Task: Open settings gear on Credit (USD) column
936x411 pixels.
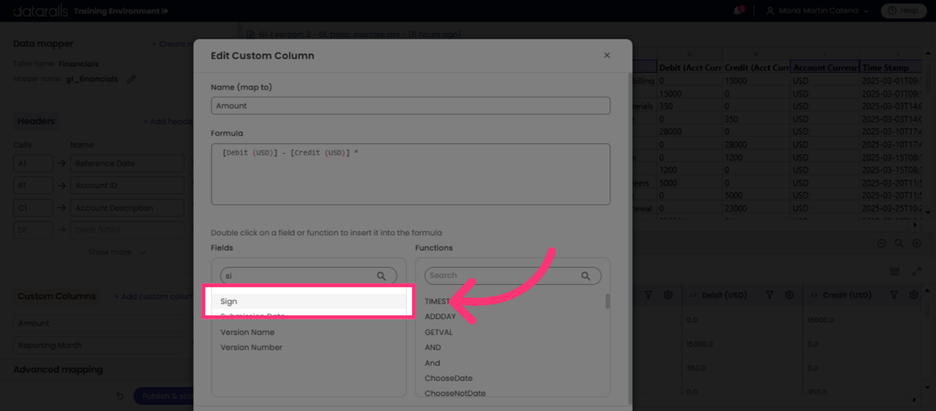Action: (913, 295)
